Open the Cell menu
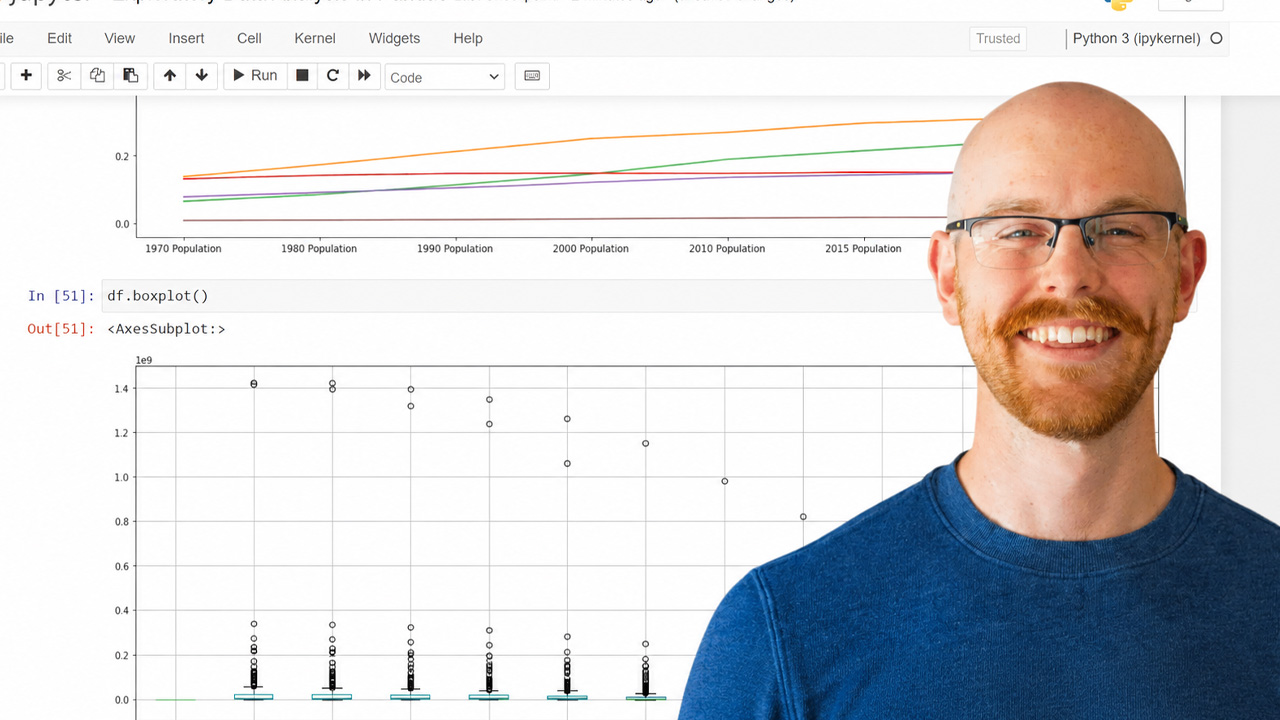 (249, 38)
